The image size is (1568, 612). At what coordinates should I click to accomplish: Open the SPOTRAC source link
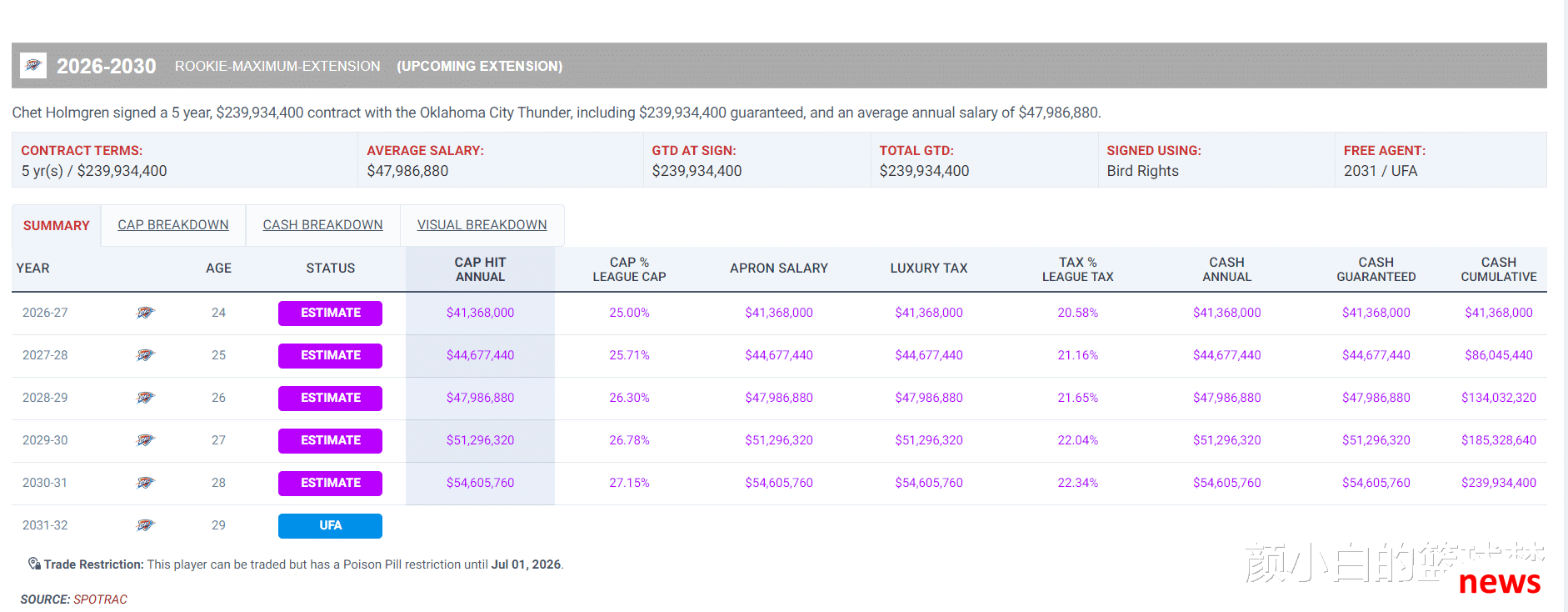pyautogui.click(x=100, y=599)
